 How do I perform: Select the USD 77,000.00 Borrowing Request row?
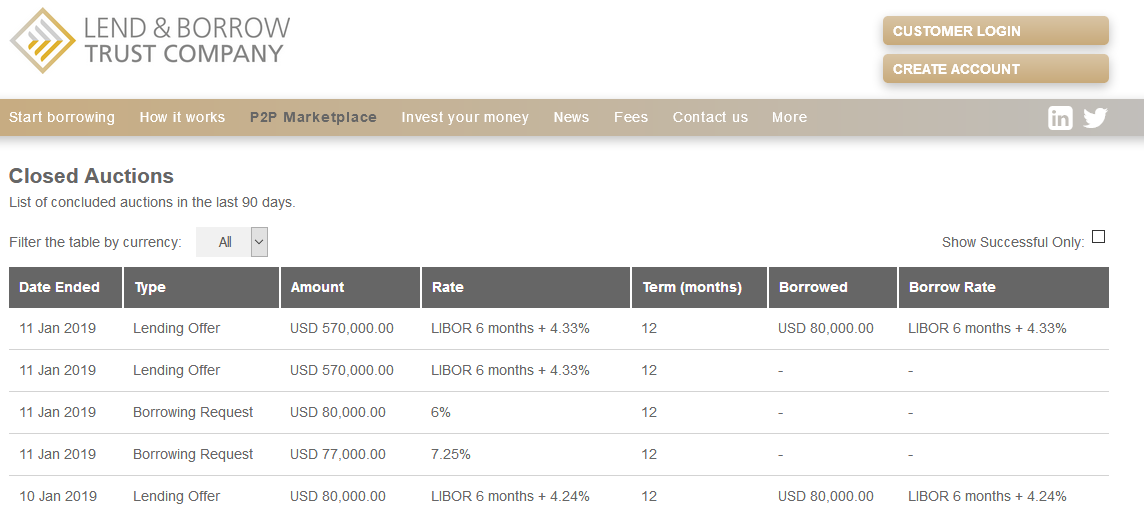pos(337,454)
